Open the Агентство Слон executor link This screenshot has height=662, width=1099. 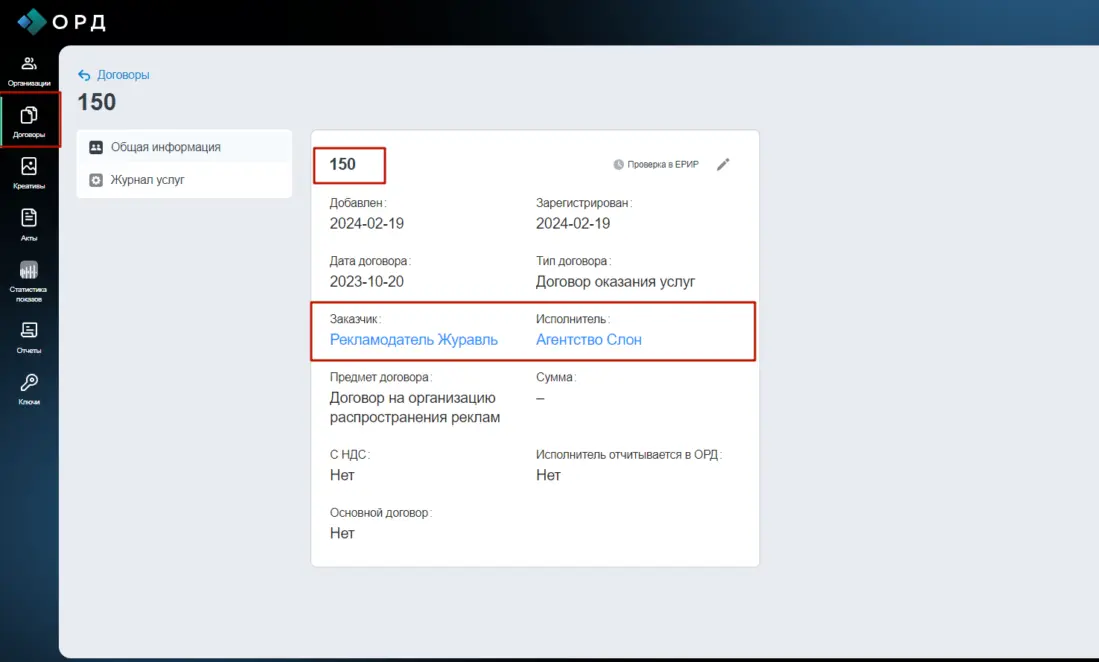pyautogui.click(x=589, y=340)
